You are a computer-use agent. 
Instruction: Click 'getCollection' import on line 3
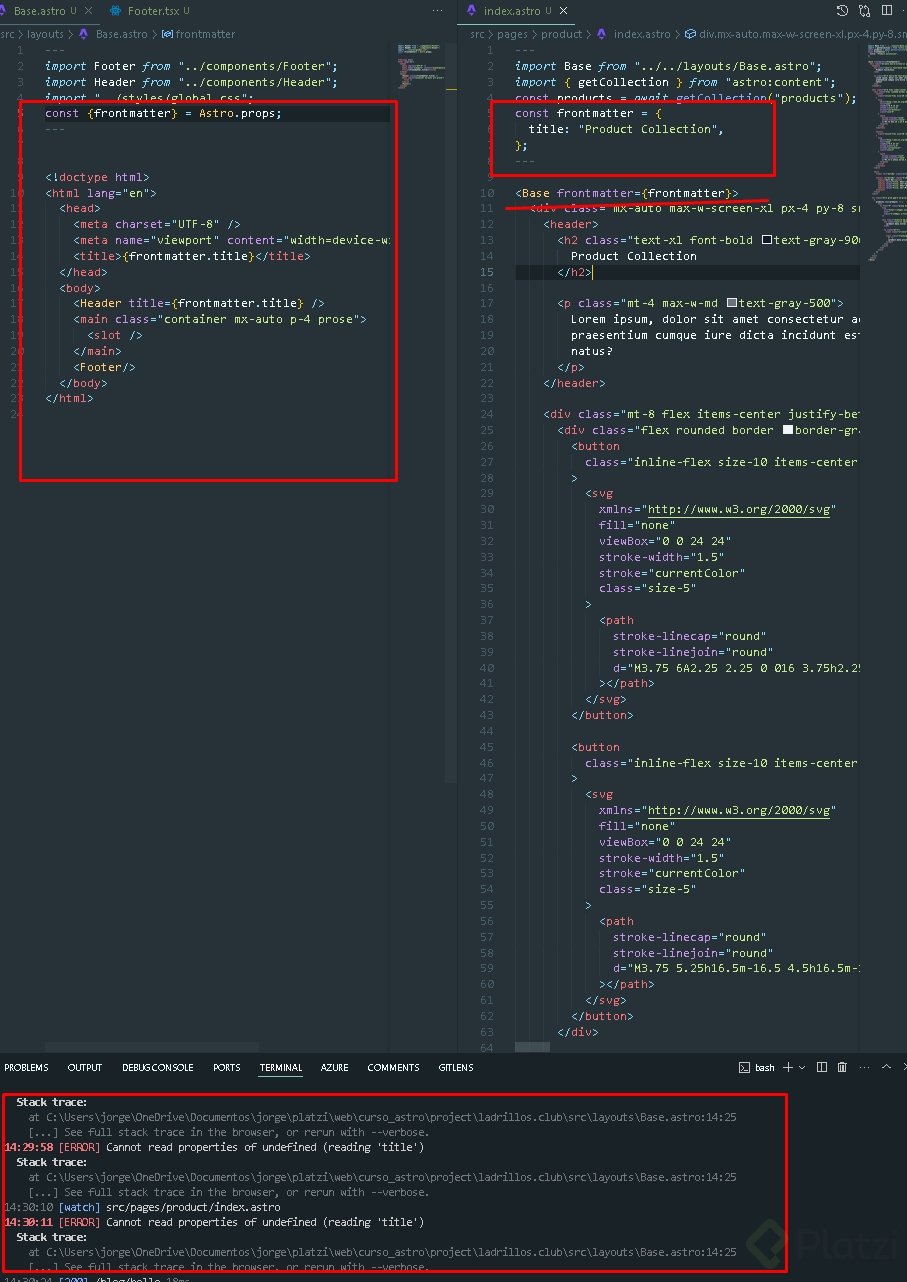coord(621,82)
